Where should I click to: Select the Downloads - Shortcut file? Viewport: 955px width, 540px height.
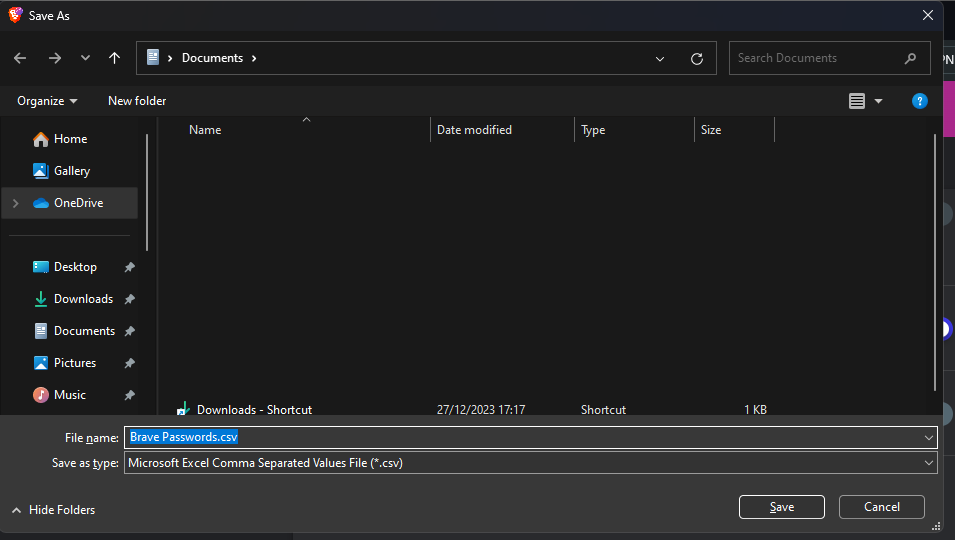pos(254,410)
